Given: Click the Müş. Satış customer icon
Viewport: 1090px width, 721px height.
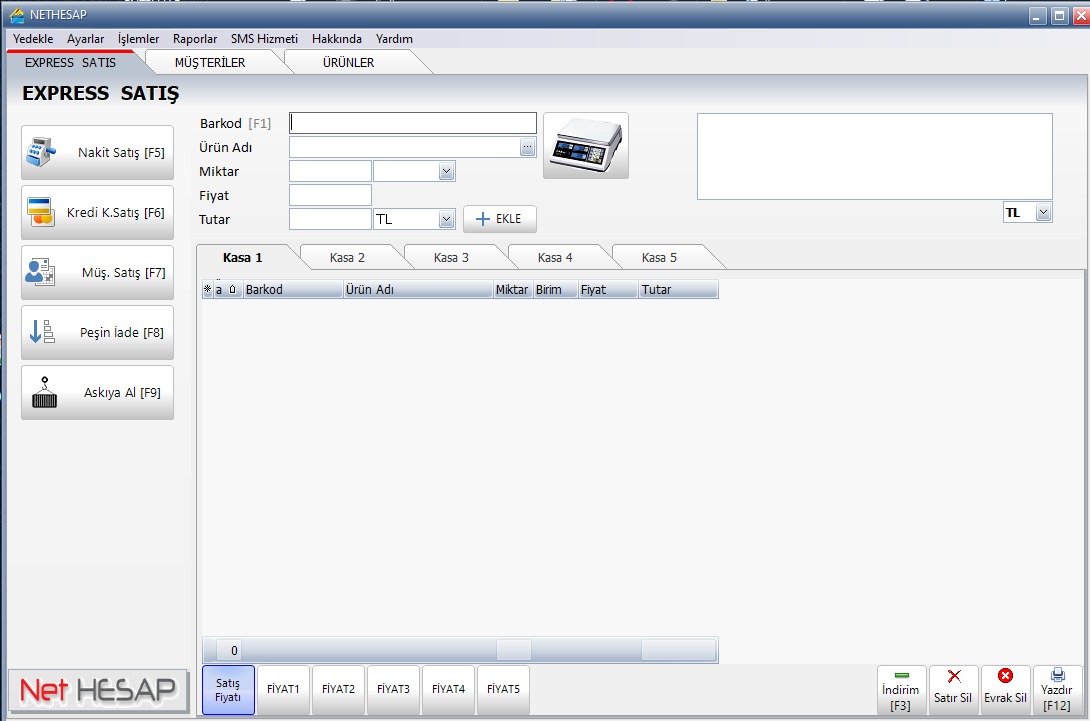Looking at the screenshot, I should click(x=41, y=272).
